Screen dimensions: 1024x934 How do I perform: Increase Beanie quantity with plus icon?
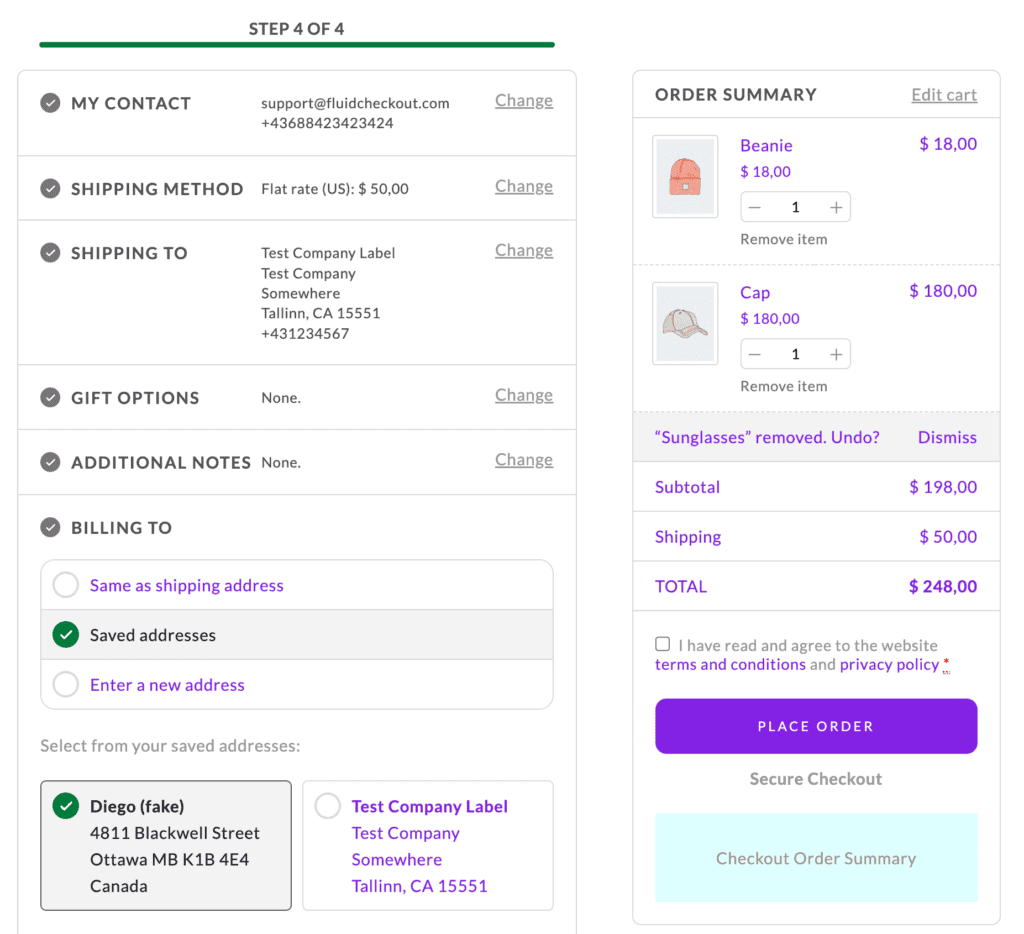836,208
